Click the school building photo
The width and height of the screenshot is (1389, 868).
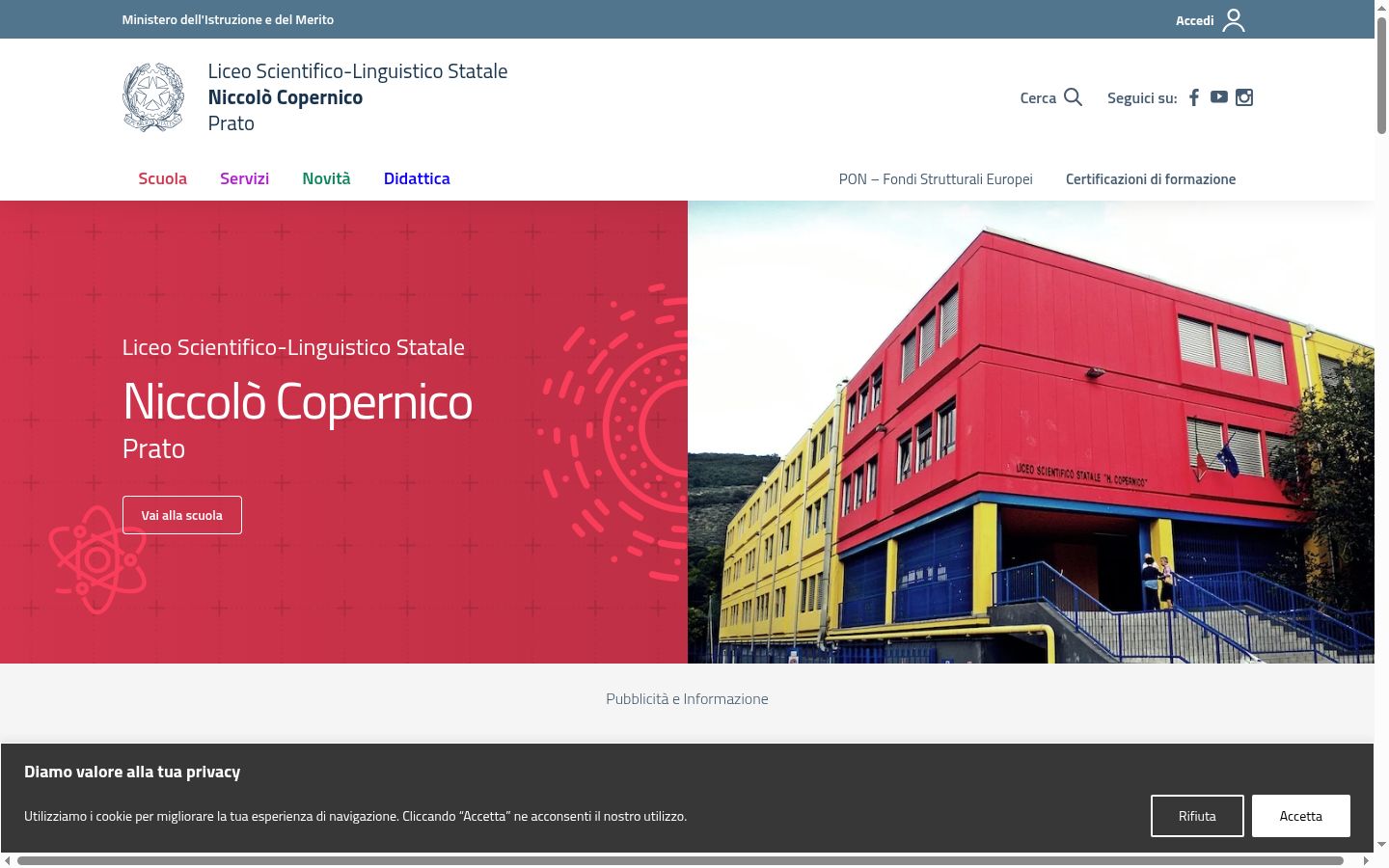1031,432
